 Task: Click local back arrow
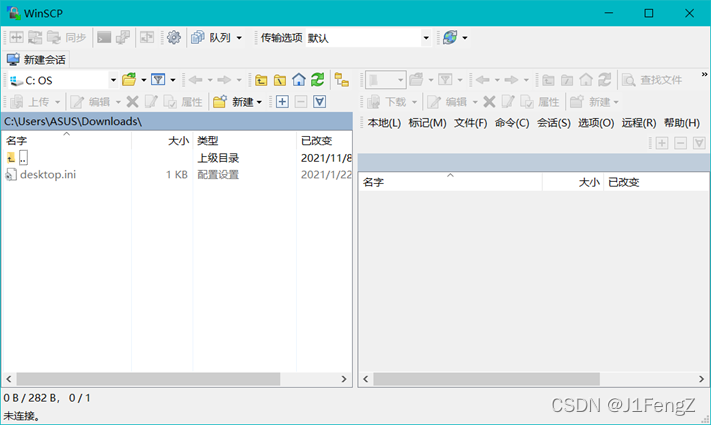tap(195, 80)
